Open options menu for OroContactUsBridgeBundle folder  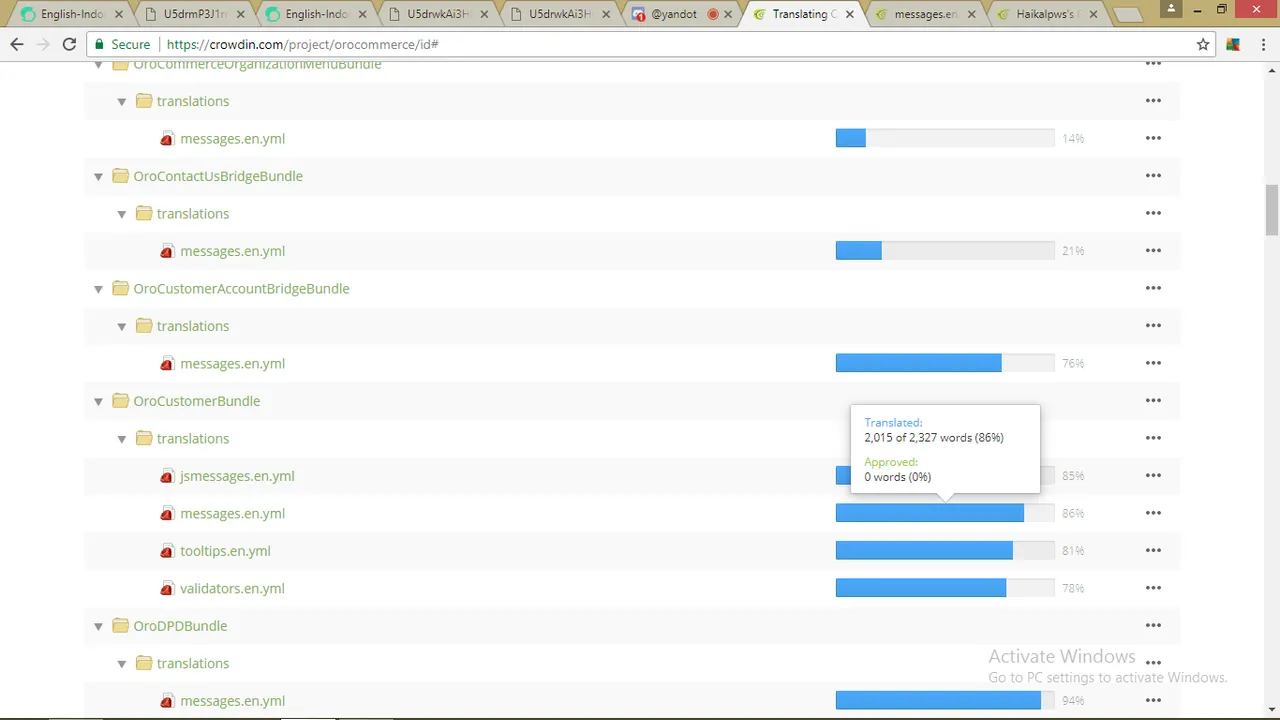[1153, 176]
